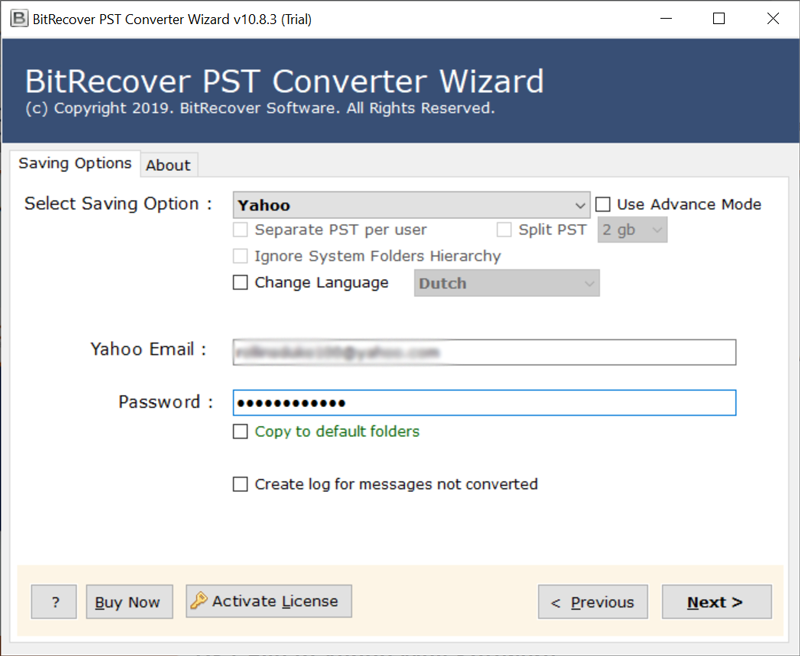This screenshot has width=800, height=656.
Task: Open the Select Saving Option dropdown showing Yahoo
Action: 411,205
